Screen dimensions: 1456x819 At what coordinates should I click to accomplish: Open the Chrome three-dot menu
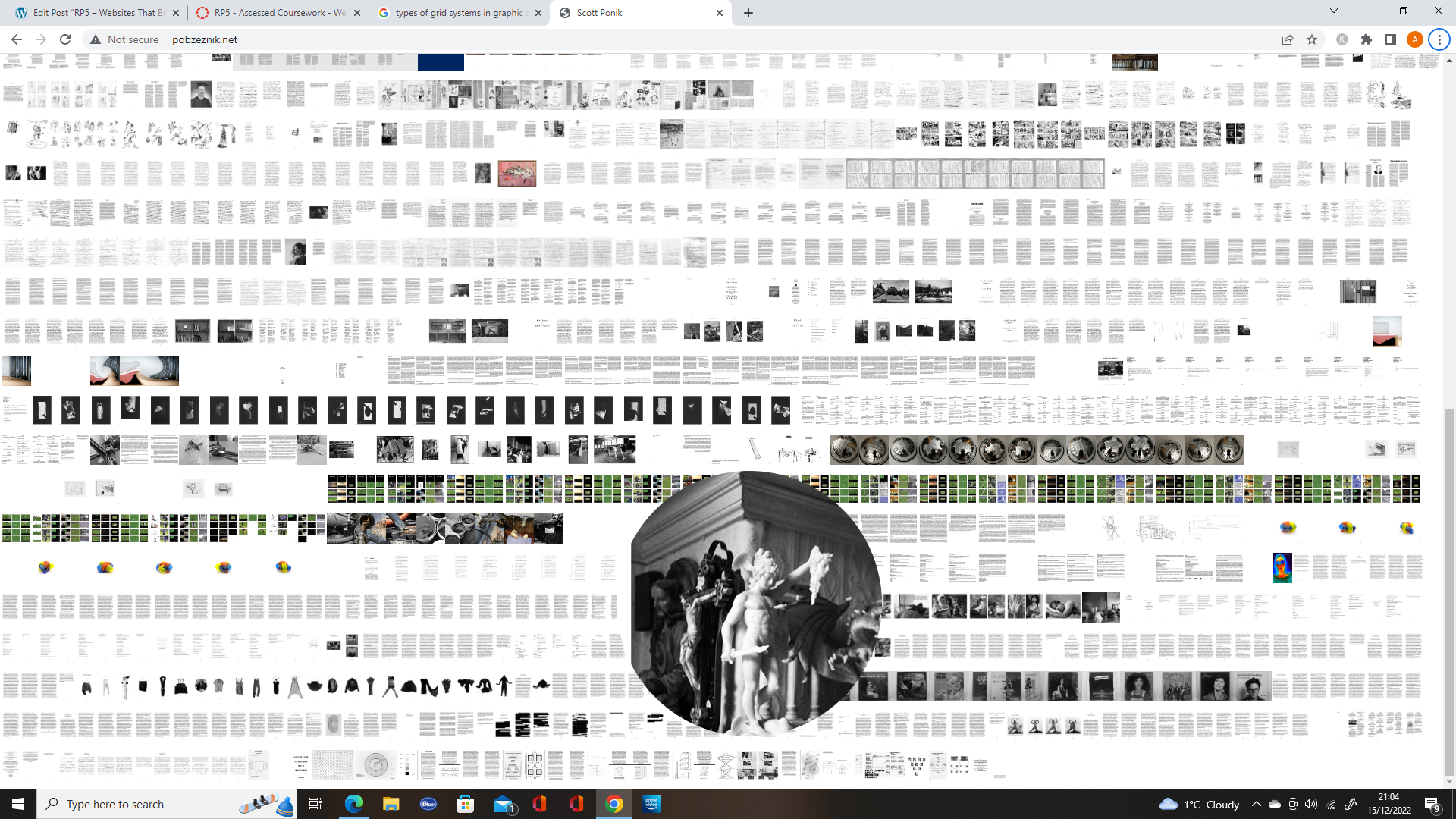[1439, 39]
